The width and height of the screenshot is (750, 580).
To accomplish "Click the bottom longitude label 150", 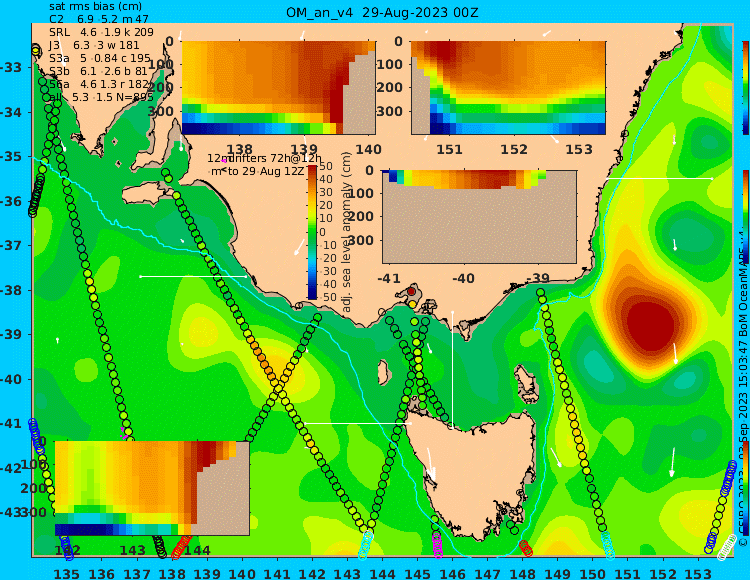I will point(593,573).
